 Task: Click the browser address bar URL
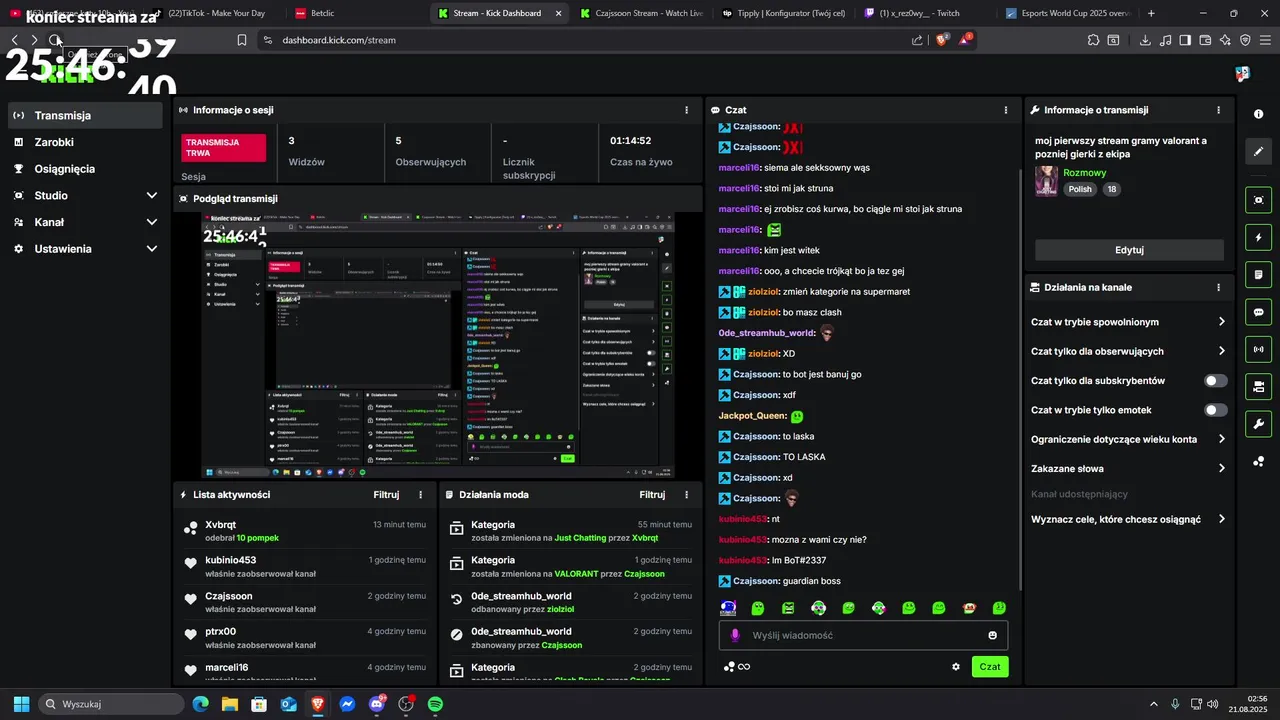click(x=339, y=40)
